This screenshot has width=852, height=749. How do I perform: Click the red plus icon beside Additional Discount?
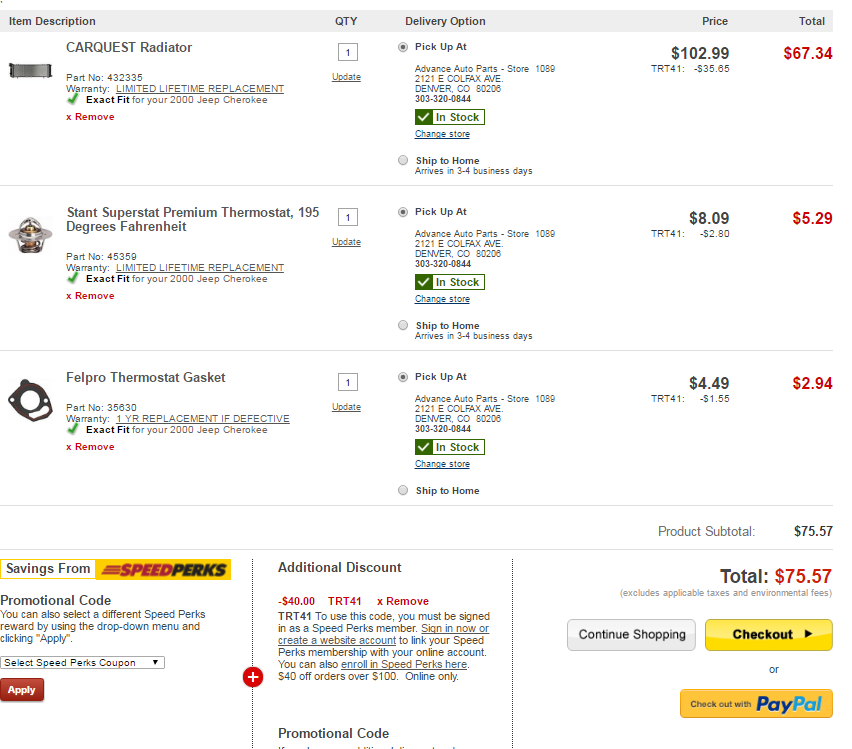point(252,677)
